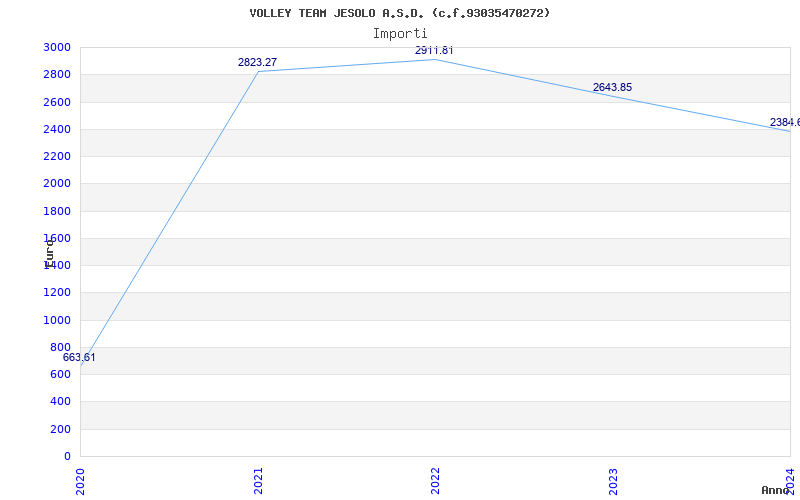The height and width of the screenshot is (500, 800).
Task: Click the x-axis year 2020
Action: tap(80, 481)
